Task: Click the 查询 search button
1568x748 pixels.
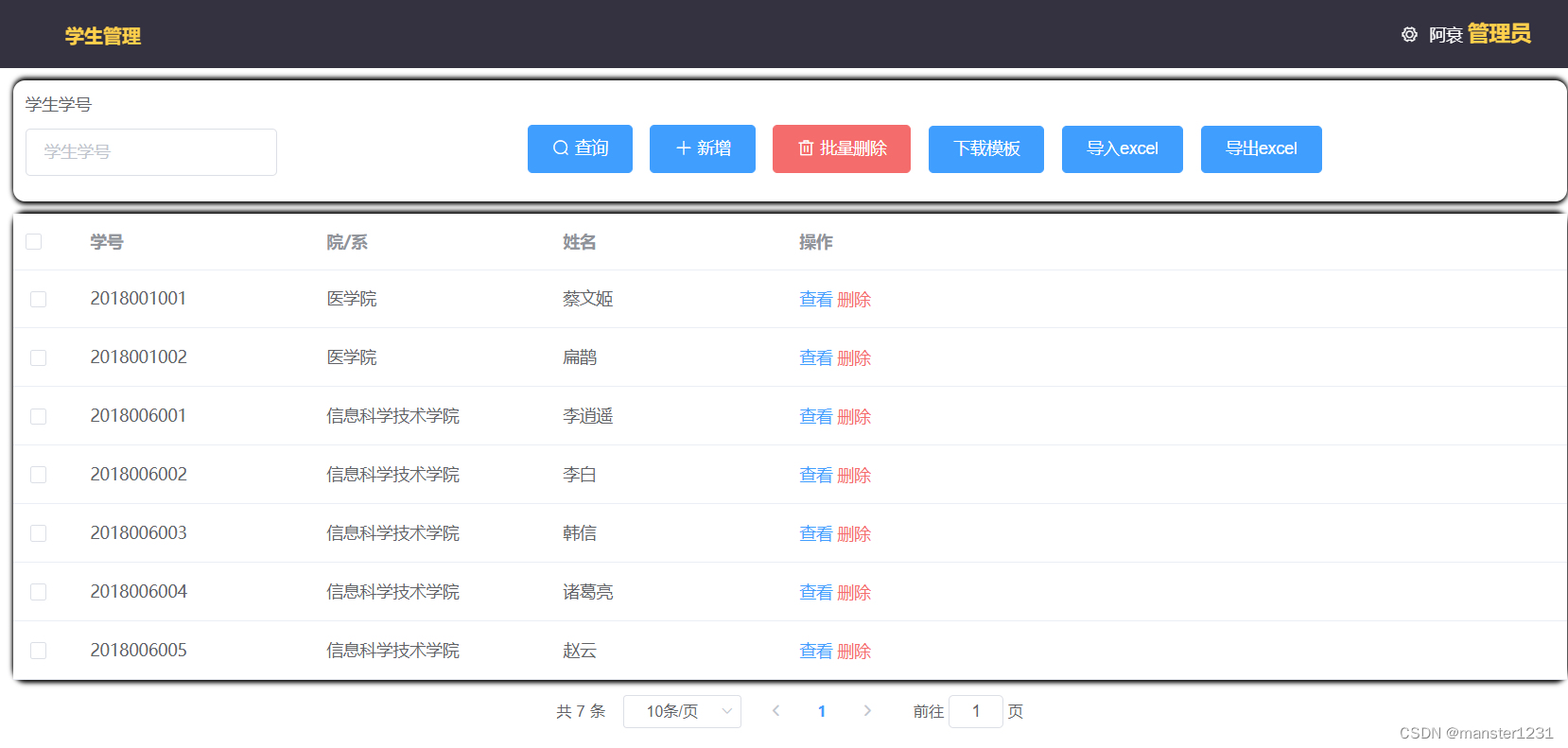Action: tap(580, 148)
